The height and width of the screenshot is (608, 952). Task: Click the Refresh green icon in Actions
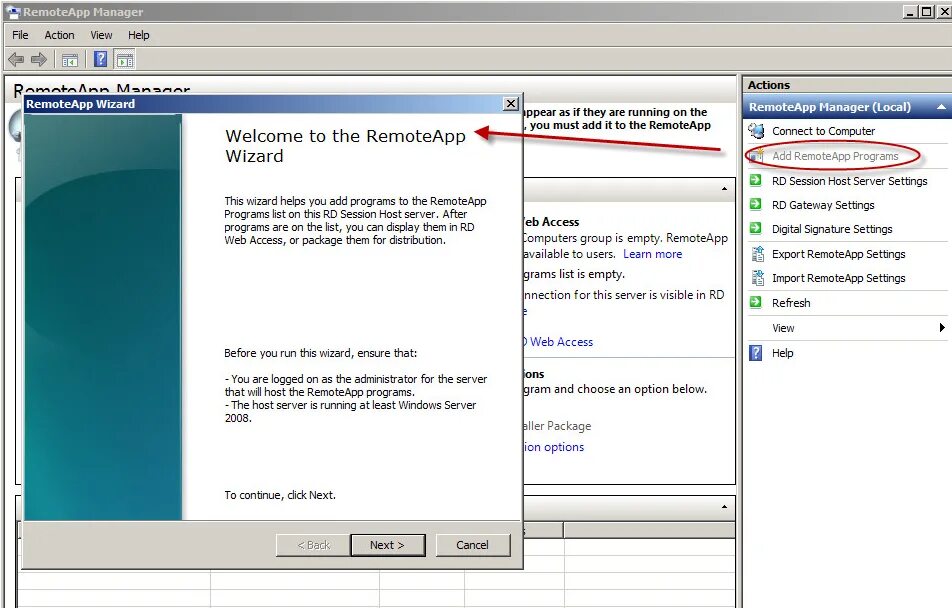[x=756, y=302]
